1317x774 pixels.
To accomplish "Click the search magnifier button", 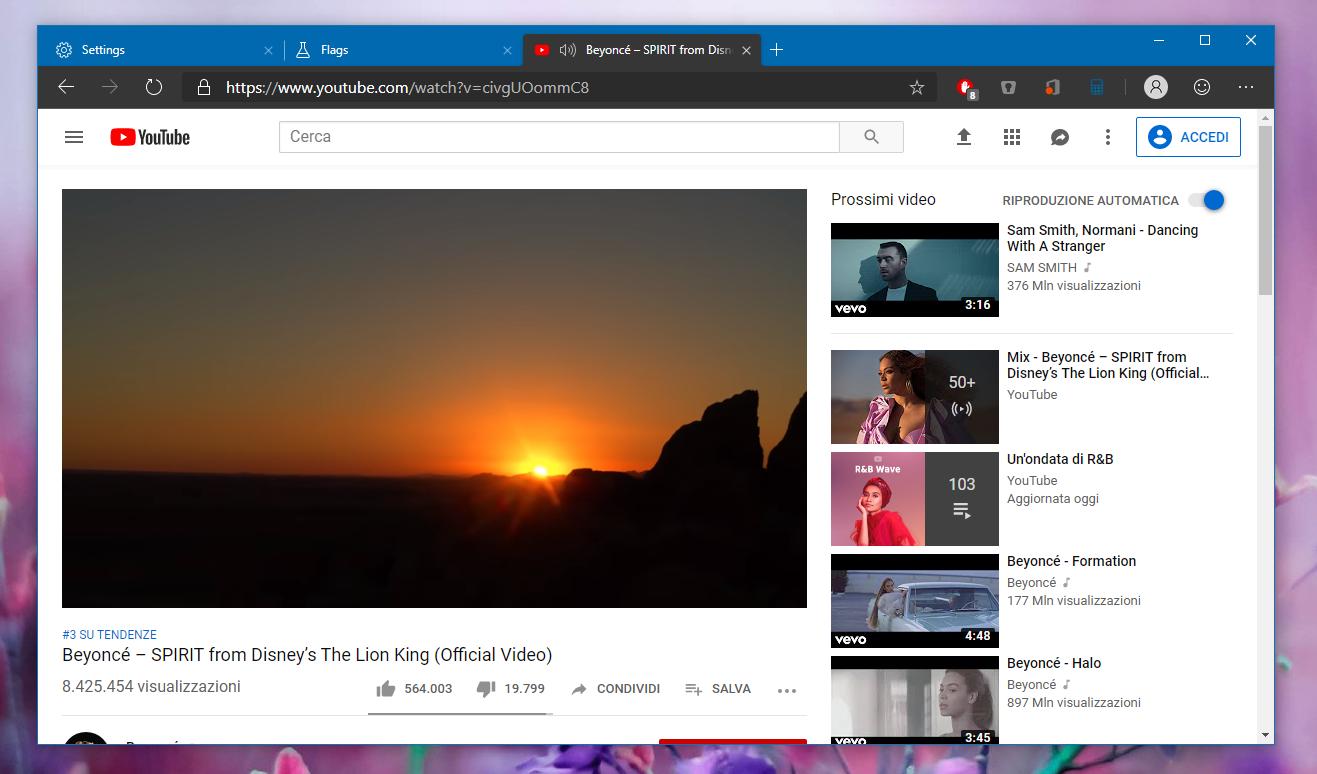I will coord(871,137).
